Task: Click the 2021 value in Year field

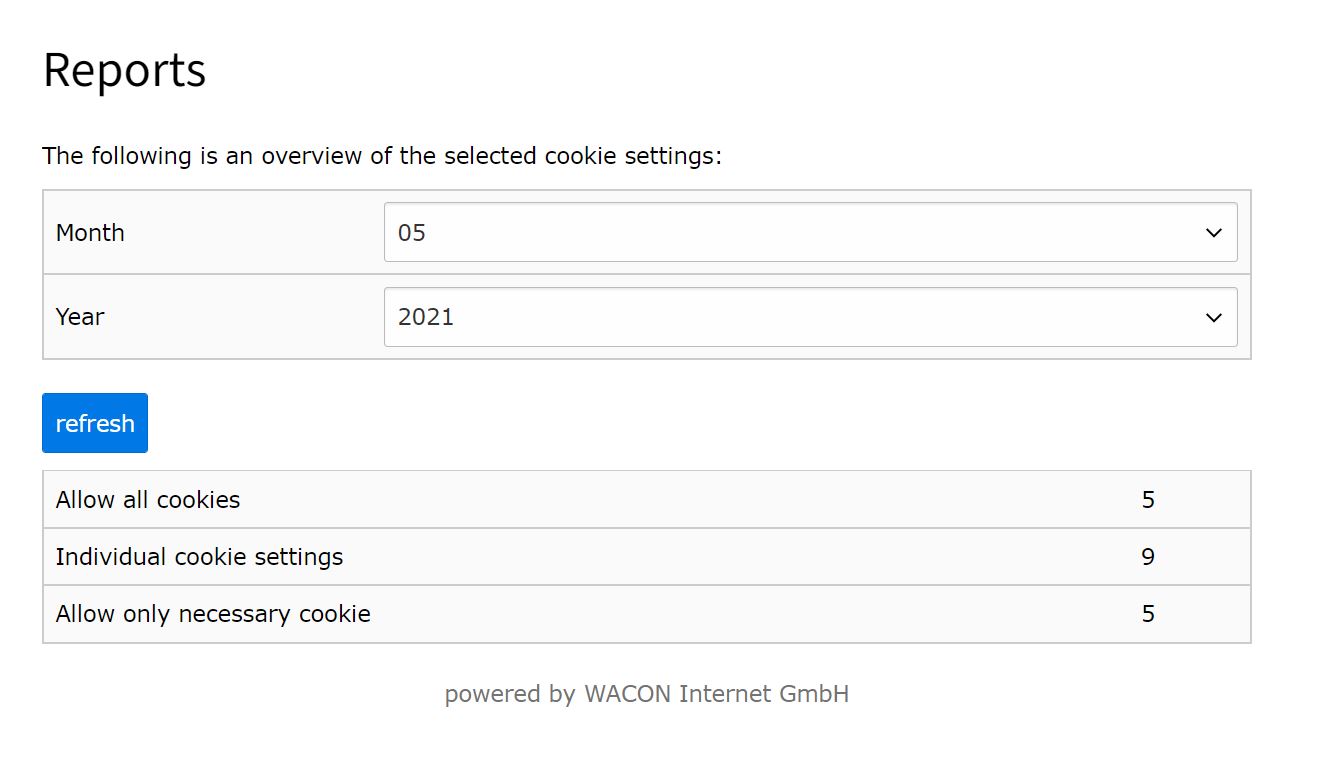Action: coord(426,317)
